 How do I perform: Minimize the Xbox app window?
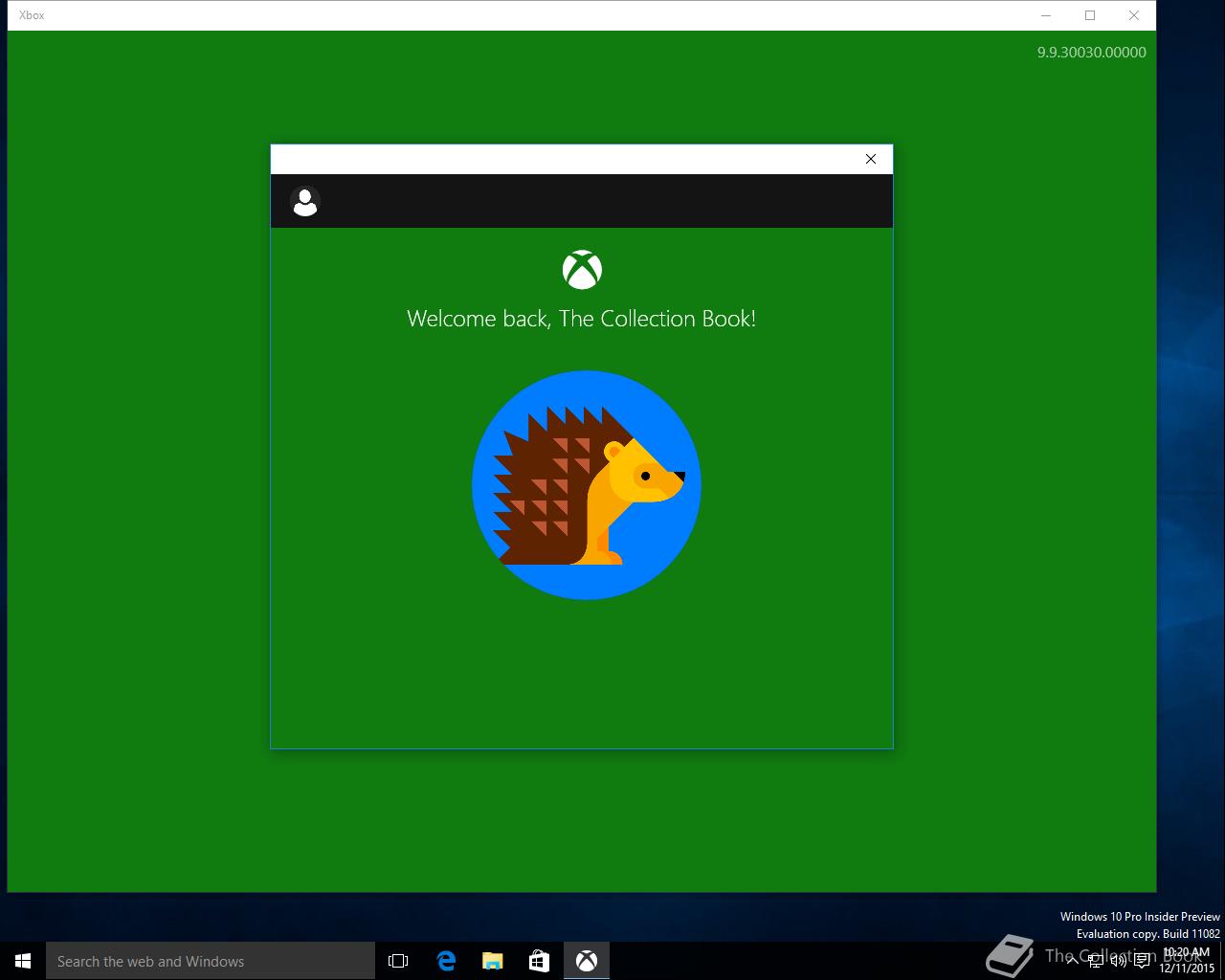1046,15
